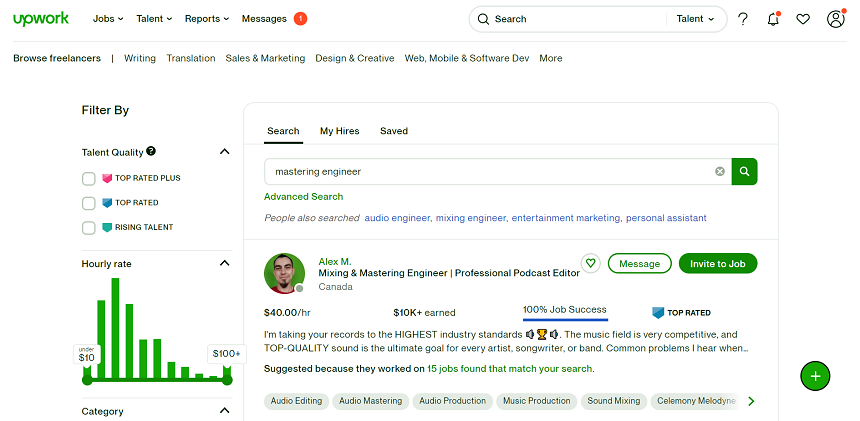Image resolution: width=860 pixels, height=421 pixels.
Task: Focus the top Search input field
Action: pos(575,19)
